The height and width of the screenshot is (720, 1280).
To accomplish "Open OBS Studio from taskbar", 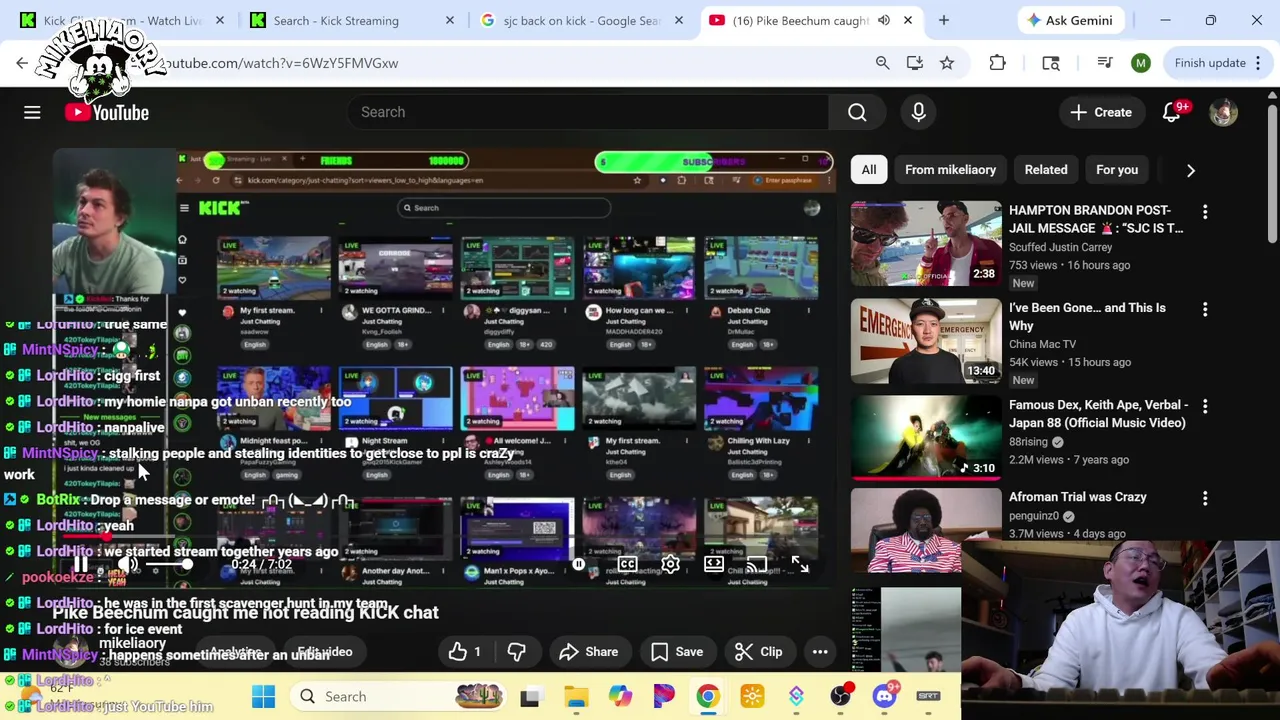I will (840, 696).
